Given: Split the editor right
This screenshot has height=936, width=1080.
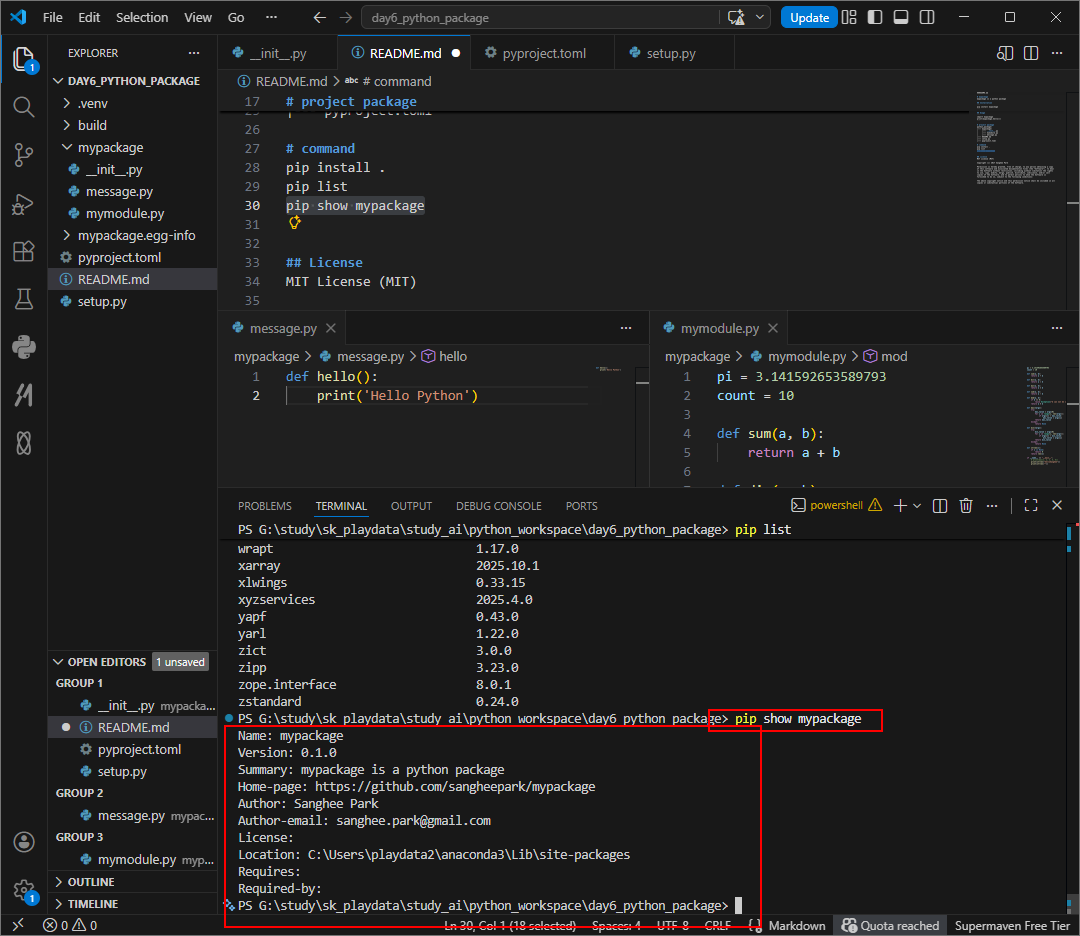Looking at the screenshot, I should pyautogui.click(x=1031, y=53).
